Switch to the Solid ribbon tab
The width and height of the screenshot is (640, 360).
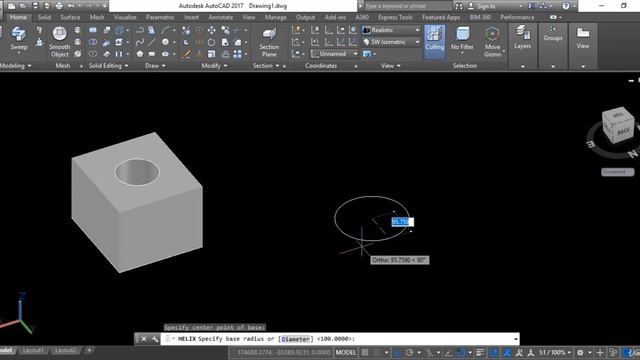pos(44,17)
